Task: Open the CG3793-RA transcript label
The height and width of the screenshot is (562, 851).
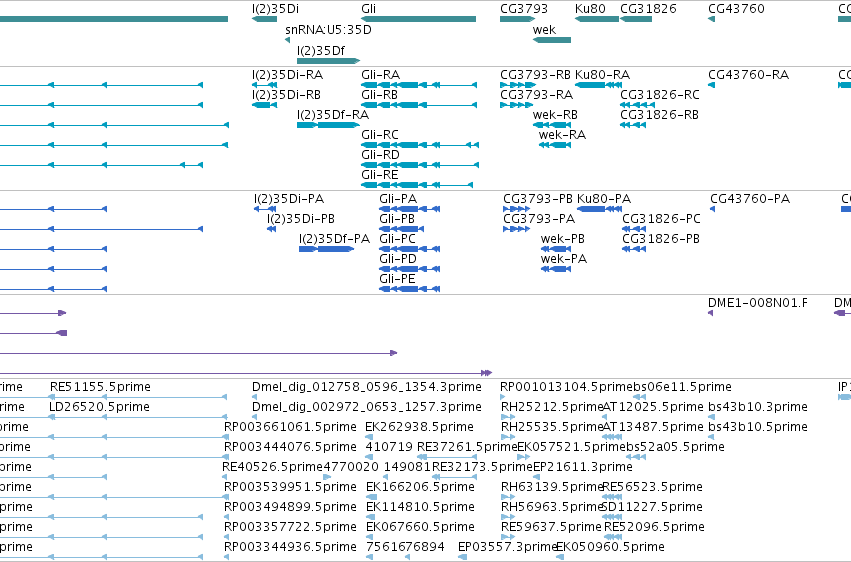Action: [x=536, y=95]
